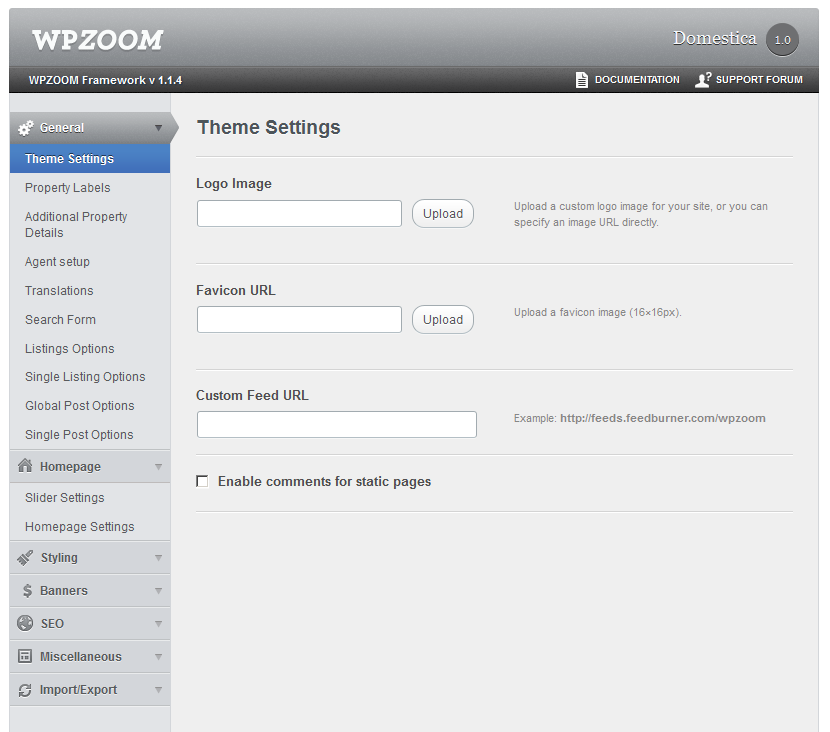The image size is (830, 732).
Task: Upload a Favicon image
Action: click(443, 320)
